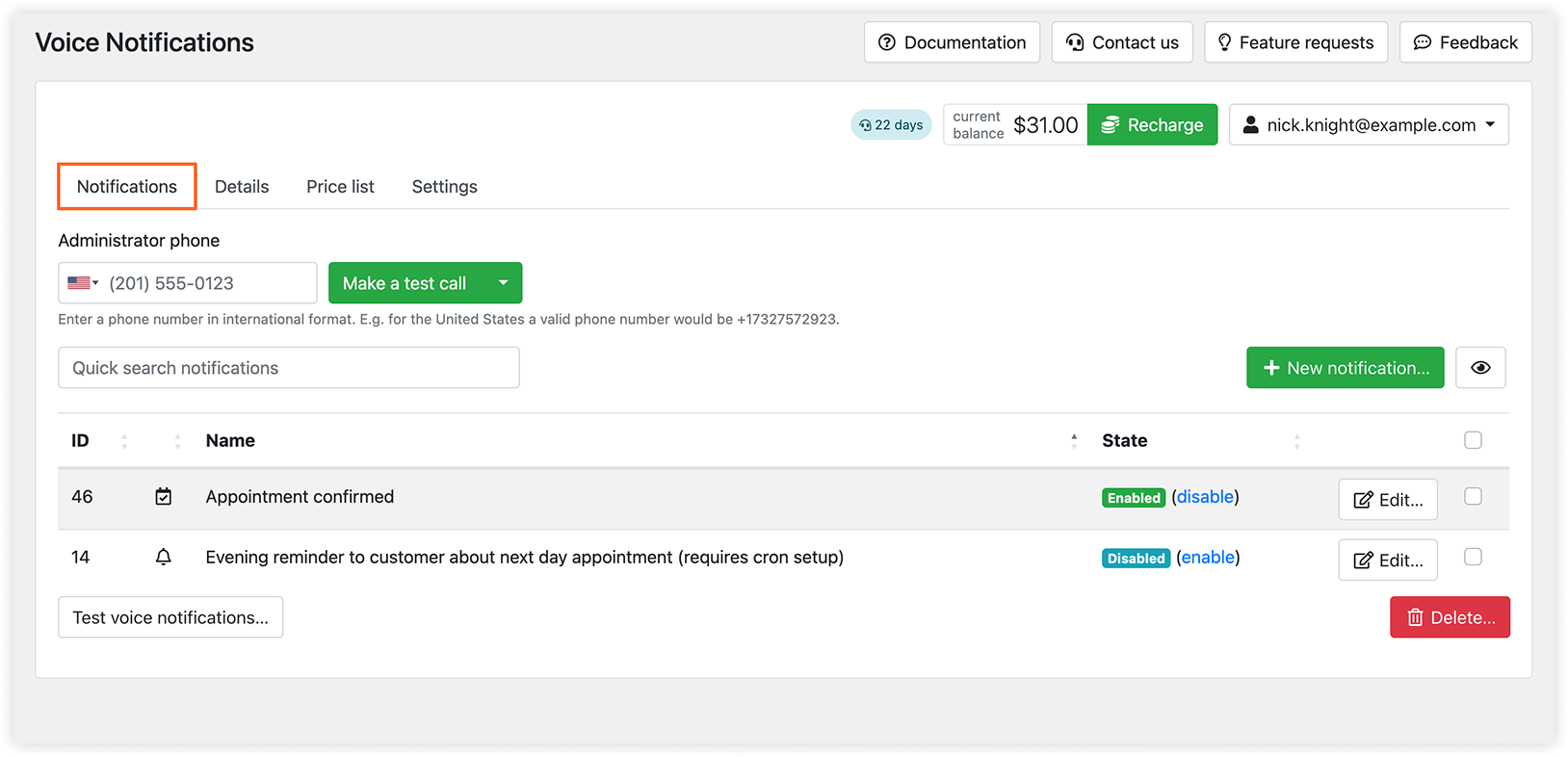The image size is (1568, 757).
Task: Switch to the Notifications tab
Action: [127, 187]
